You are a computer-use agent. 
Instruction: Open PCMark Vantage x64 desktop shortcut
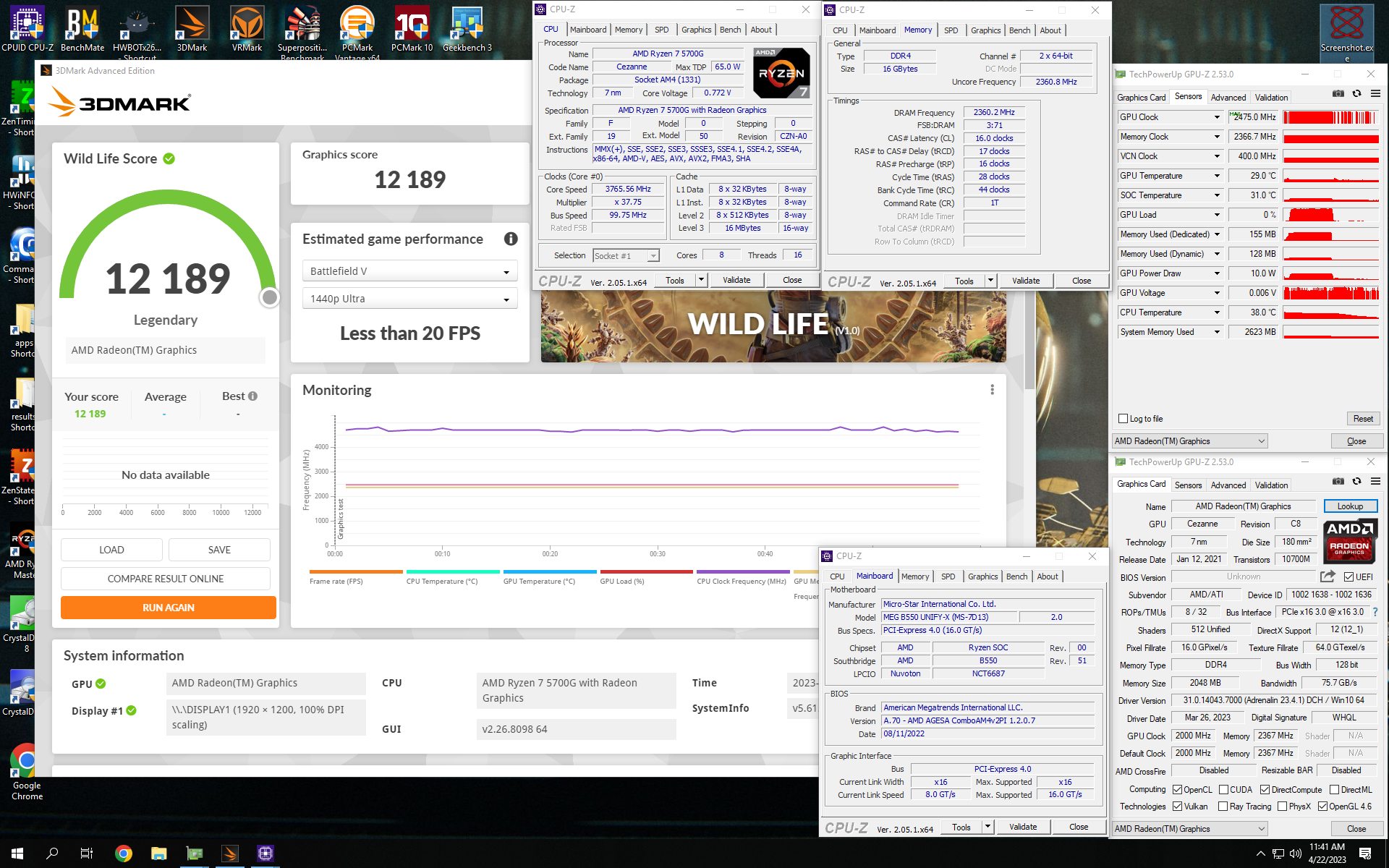[x=357, y=33]
